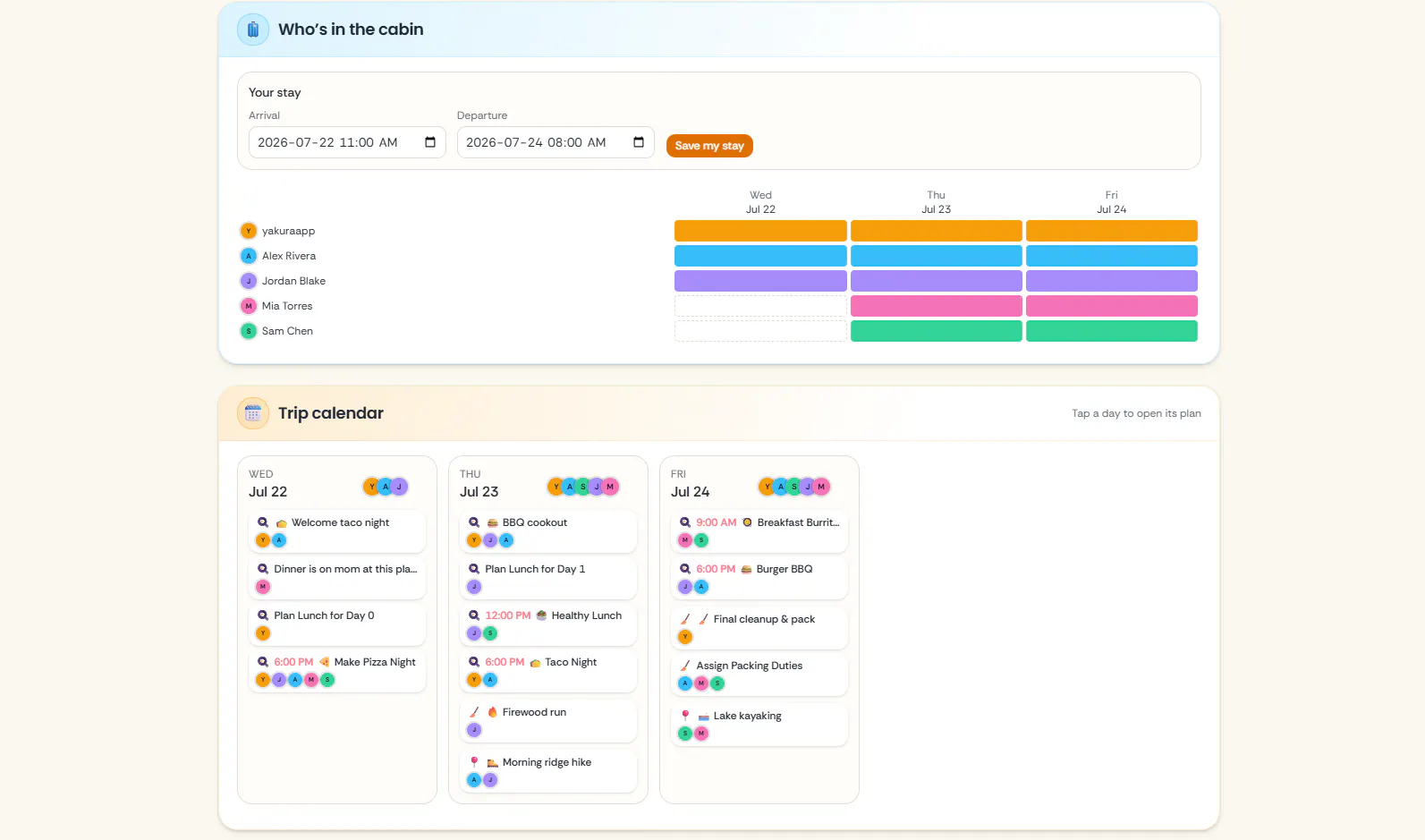The image size is (1425, 840).
Task: Click the egg icon on Breakfast Burrito card
Action: pos(747,522)
